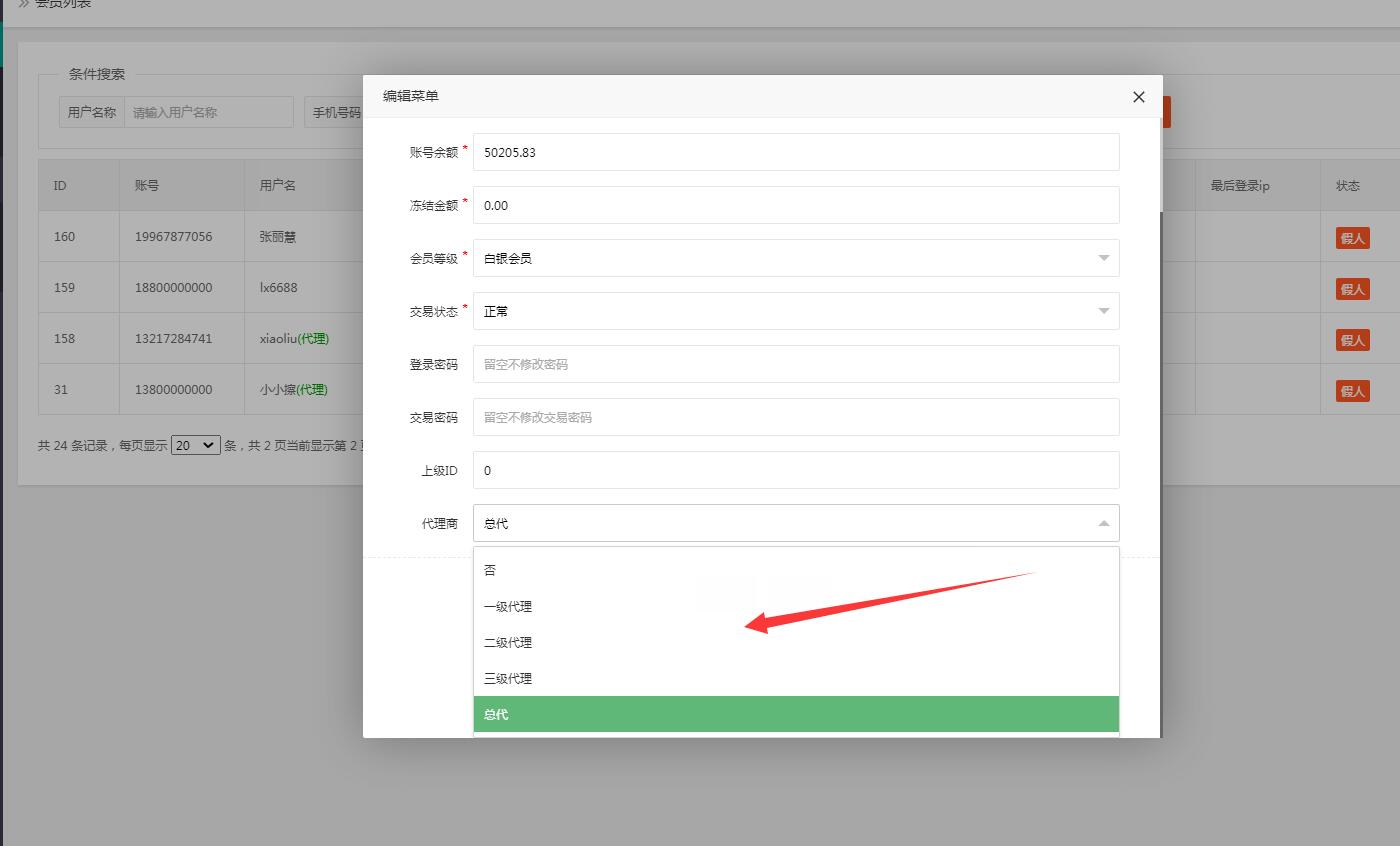Collapse the 代理商 dropdown arrow
The image size is (1400, 846).
coord(1103,523)
